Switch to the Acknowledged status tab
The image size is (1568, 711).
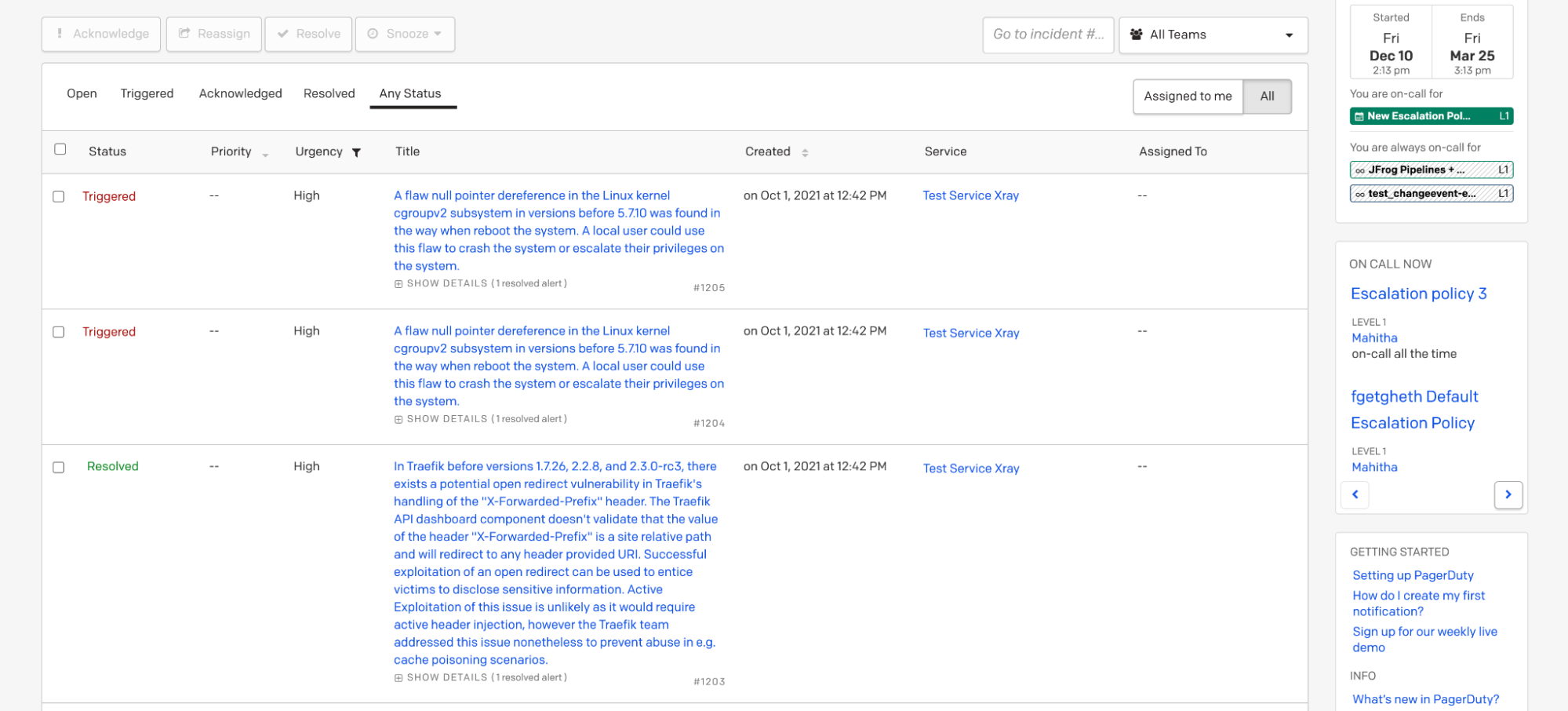click(x=240, y=93)
